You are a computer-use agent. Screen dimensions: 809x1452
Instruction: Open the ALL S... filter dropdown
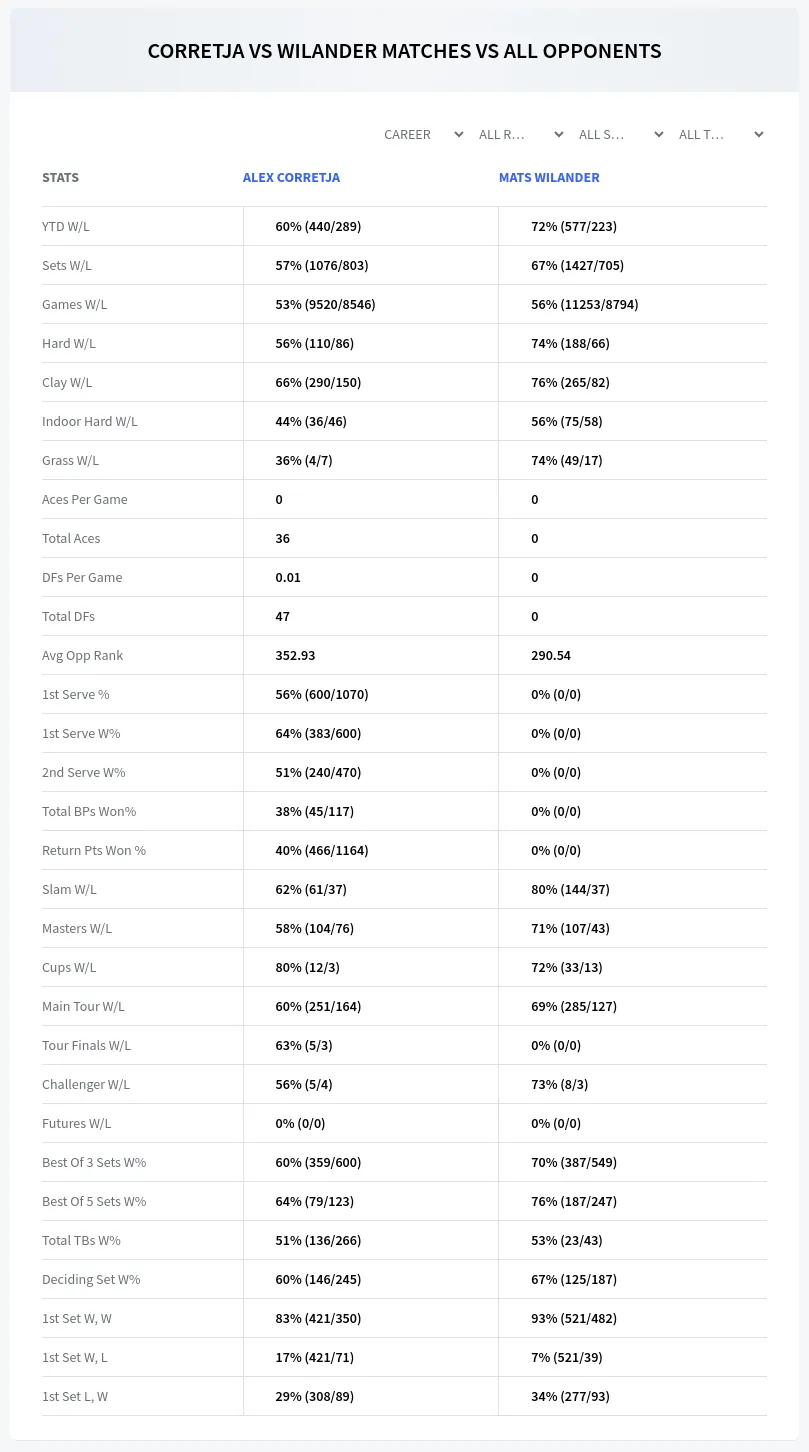coord(619,134)
